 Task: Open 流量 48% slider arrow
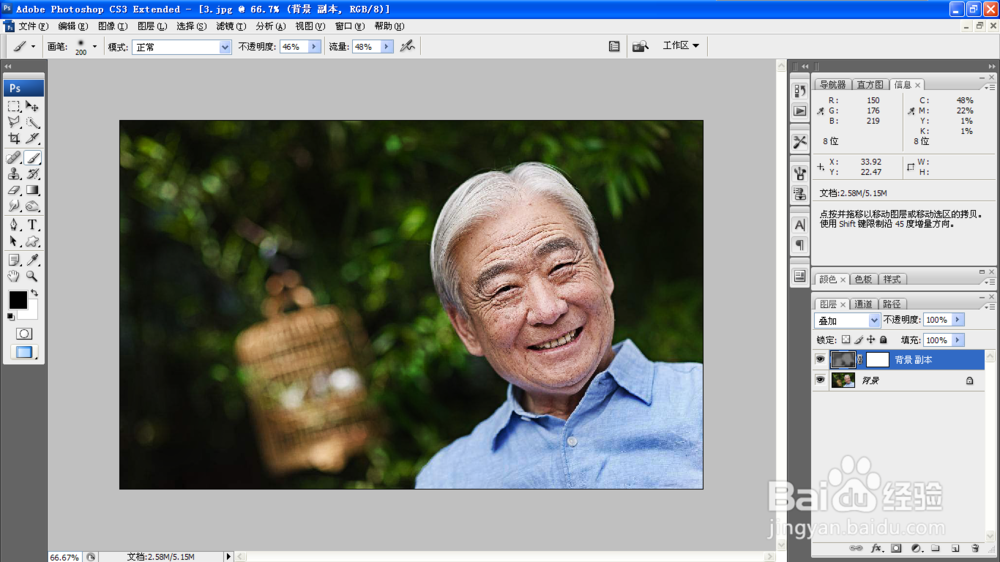[x=386, y=47]
